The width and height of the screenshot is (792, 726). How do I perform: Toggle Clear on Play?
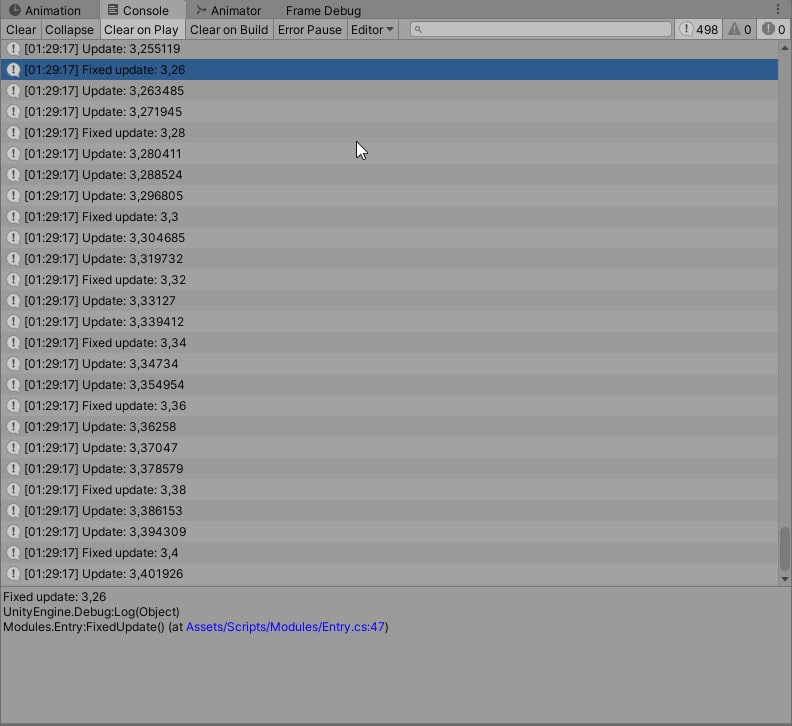(x=141, y=30)
